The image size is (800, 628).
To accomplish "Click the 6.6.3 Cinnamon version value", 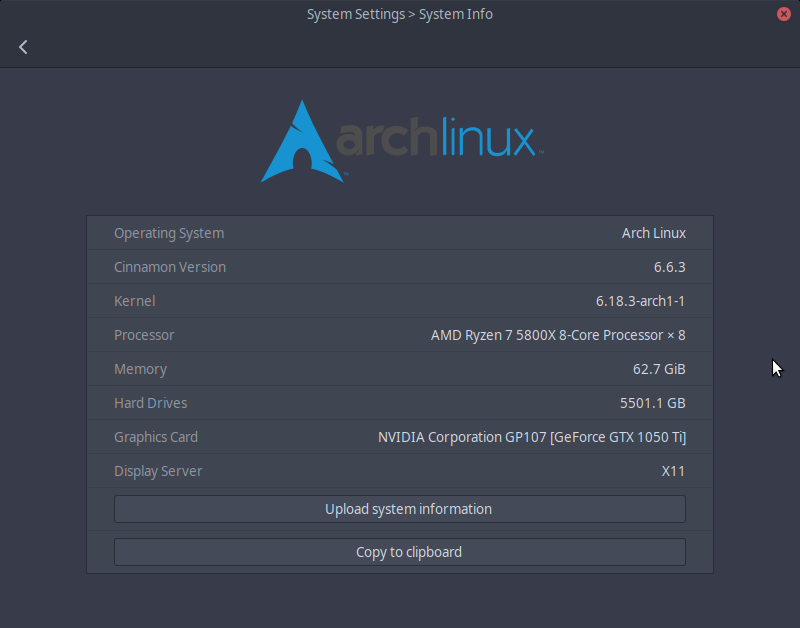I will 669,267.
